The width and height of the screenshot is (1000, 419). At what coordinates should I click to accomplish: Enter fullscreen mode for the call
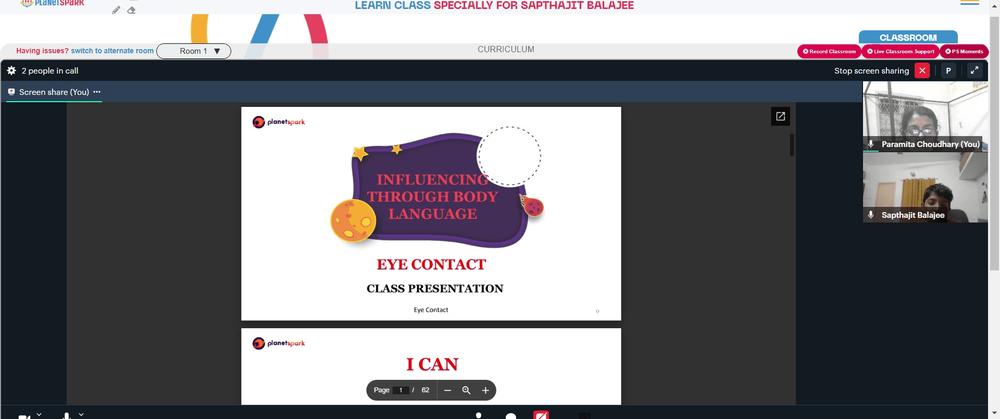974,71
